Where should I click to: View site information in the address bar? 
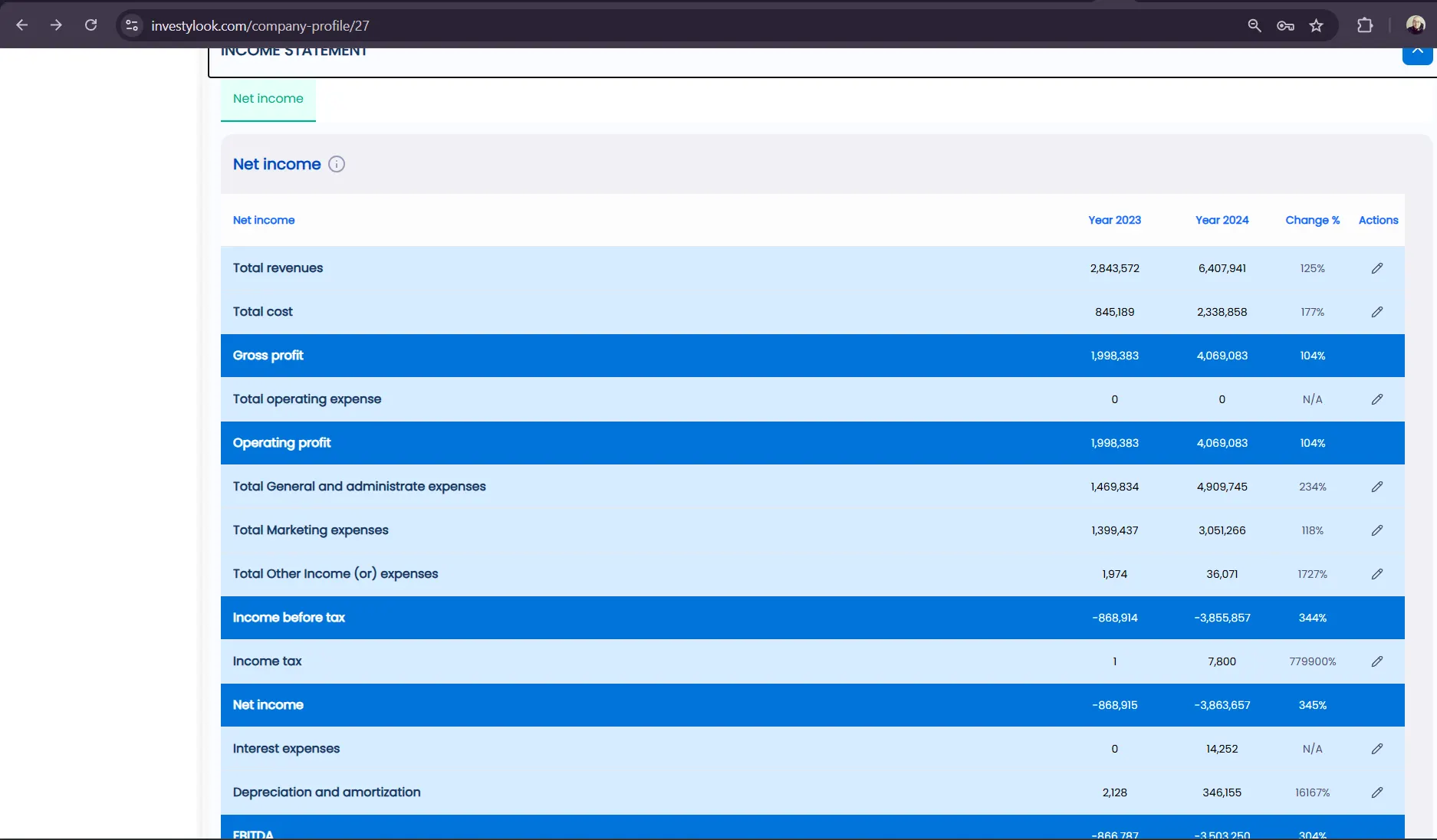132,25
